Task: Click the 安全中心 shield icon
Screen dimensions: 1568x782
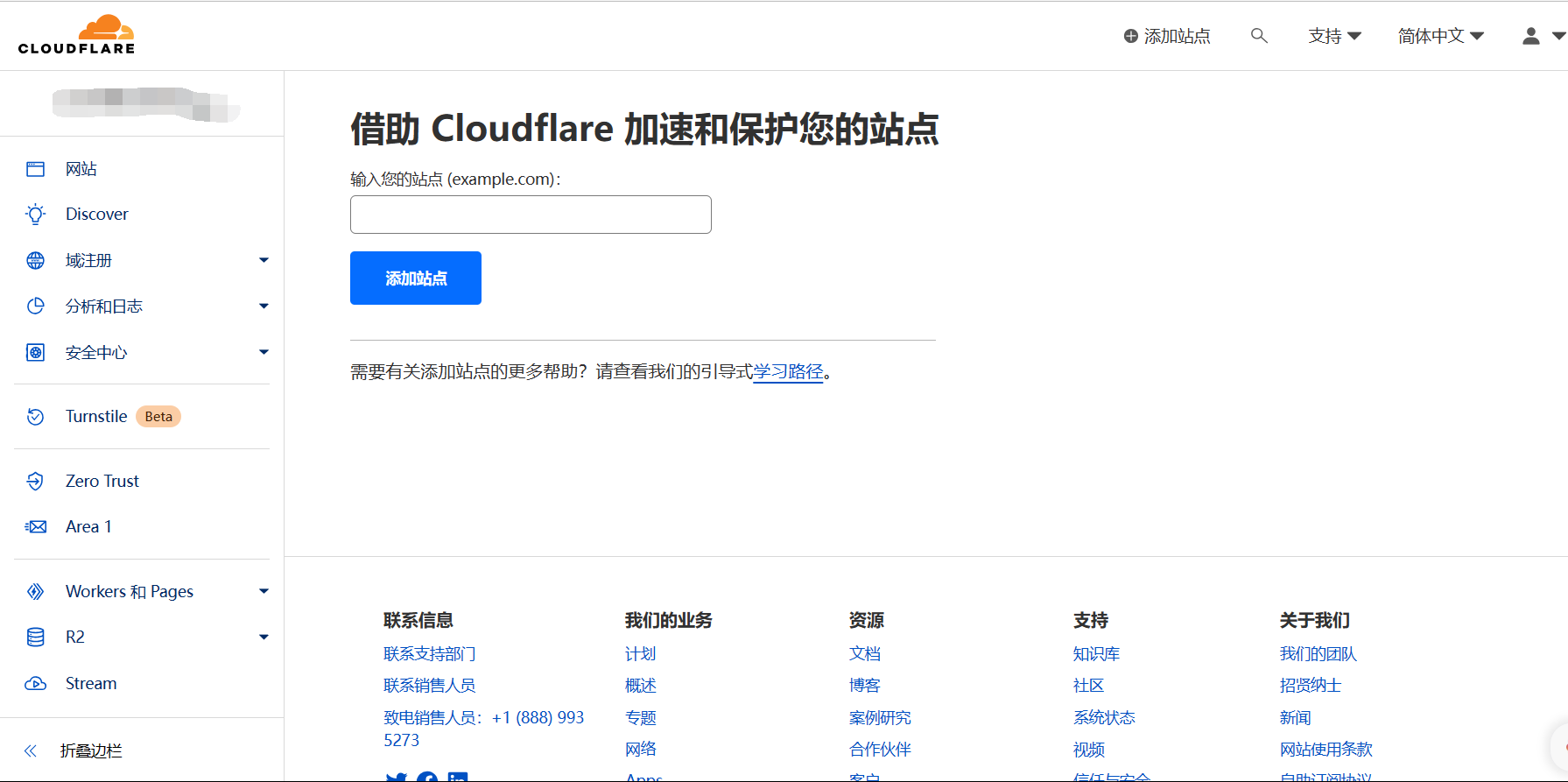Action: (x=35, y=352)
